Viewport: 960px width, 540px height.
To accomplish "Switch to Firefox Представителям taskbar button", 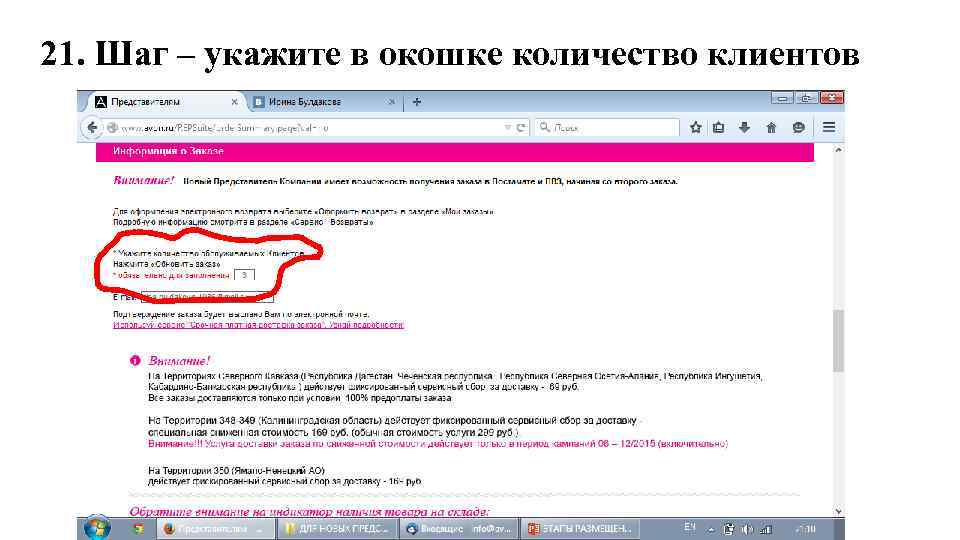I will 214,528.
